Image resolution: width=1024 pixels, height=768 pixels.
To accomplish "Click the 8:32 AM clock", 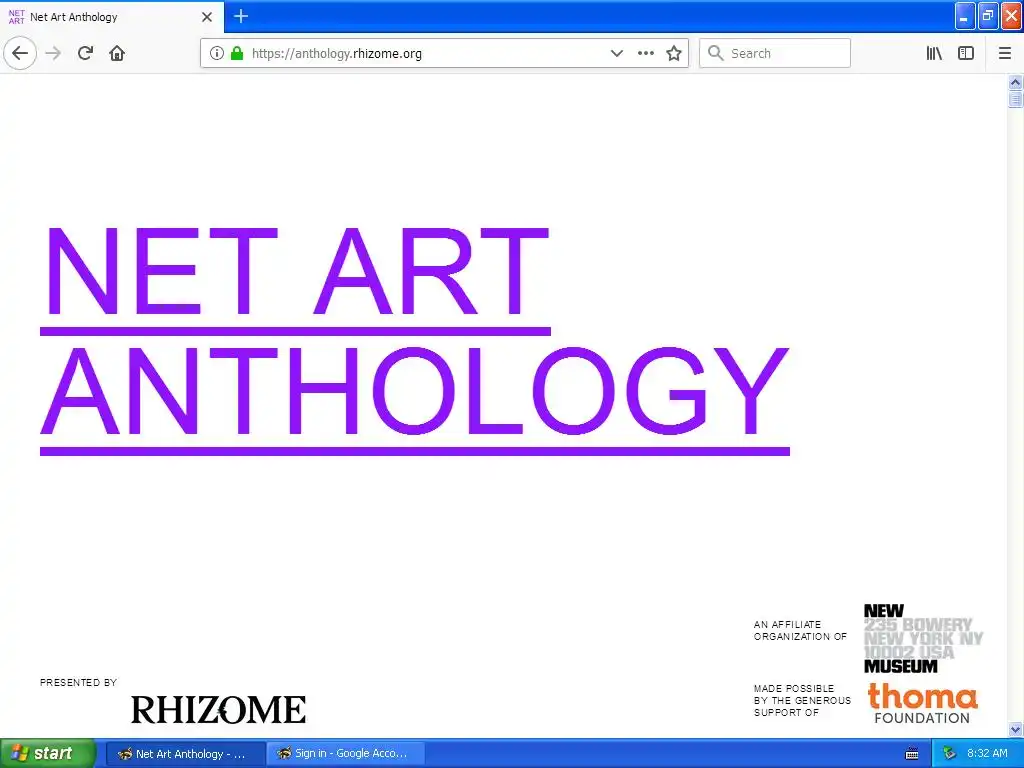I will [987, 754].
